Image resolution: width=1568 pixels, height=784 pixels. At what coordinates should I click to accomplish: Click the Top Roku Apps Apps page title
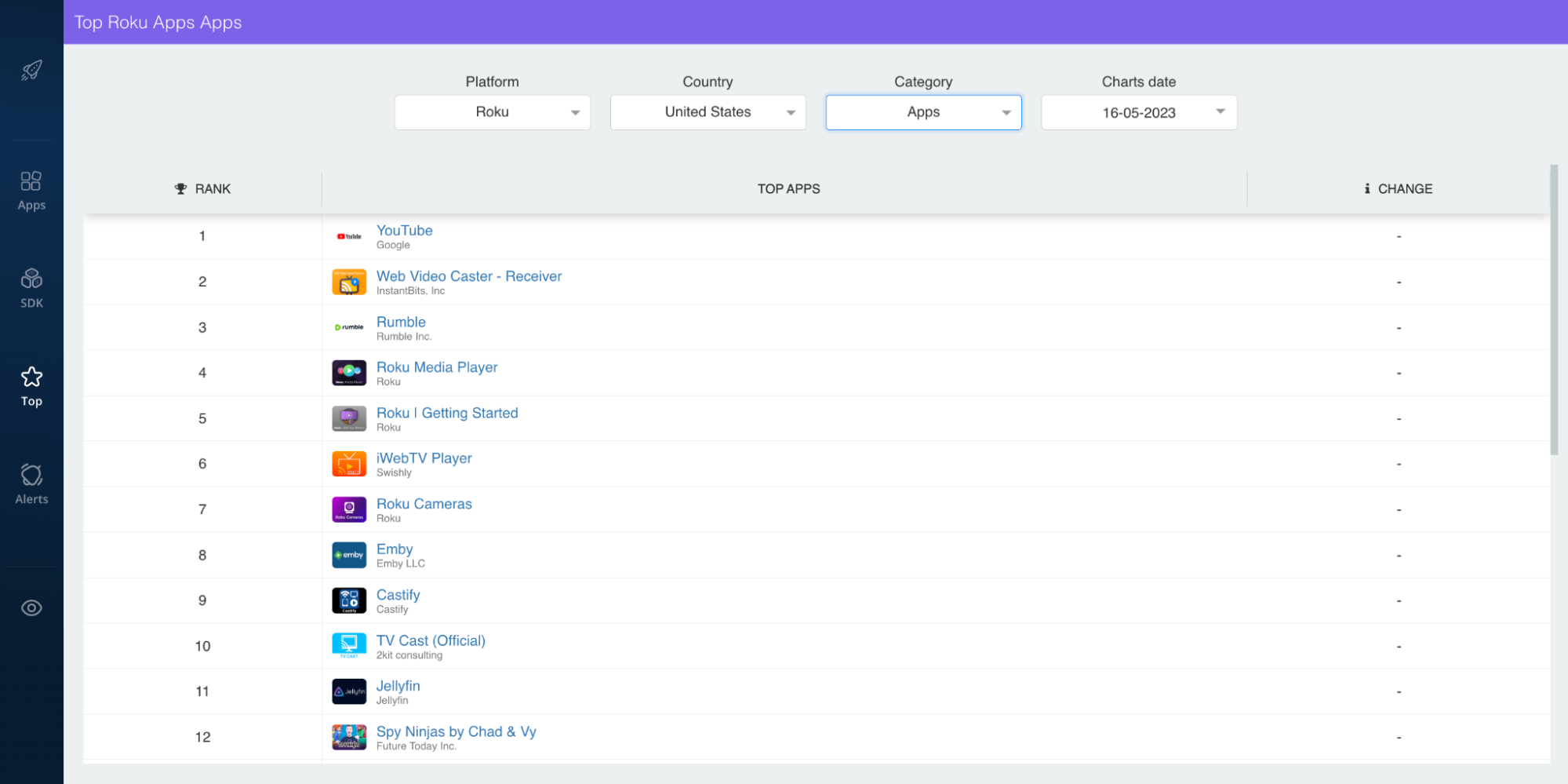click(x=158, y=22)
